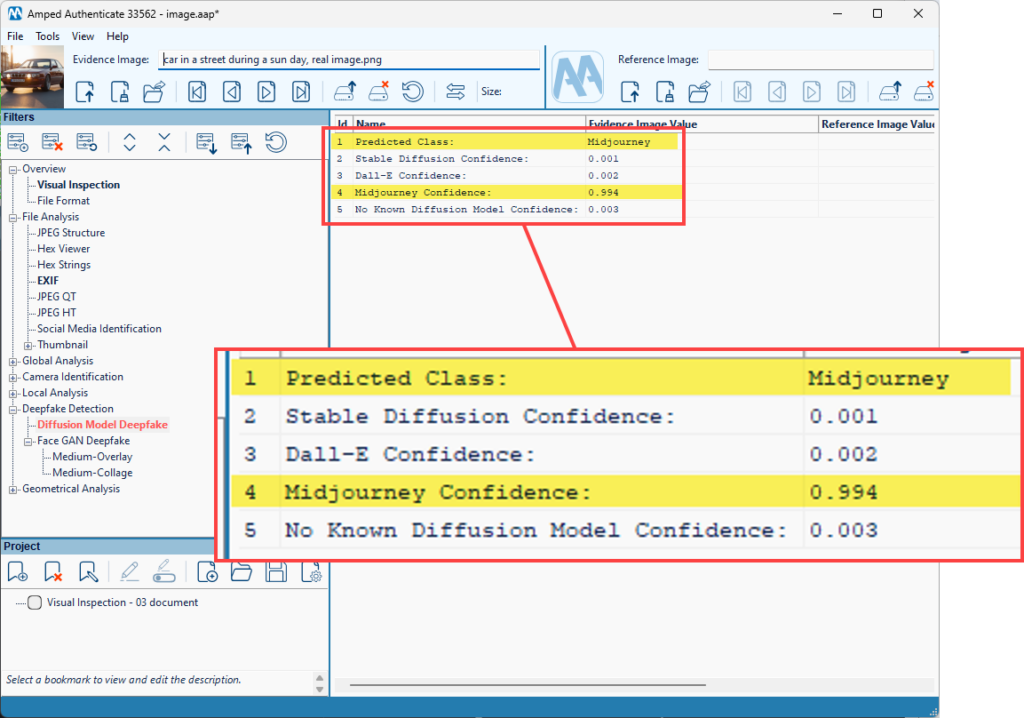Go to next evidence image
The width and height of the screenshot is (1024, 718).
[266, 91]
